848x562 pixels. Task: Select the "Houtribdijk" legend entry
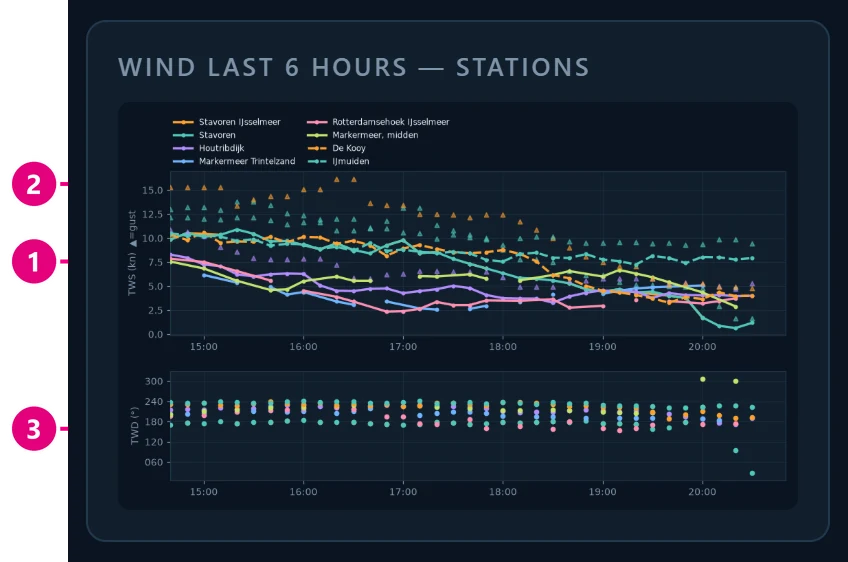click(x=222, y=148)
